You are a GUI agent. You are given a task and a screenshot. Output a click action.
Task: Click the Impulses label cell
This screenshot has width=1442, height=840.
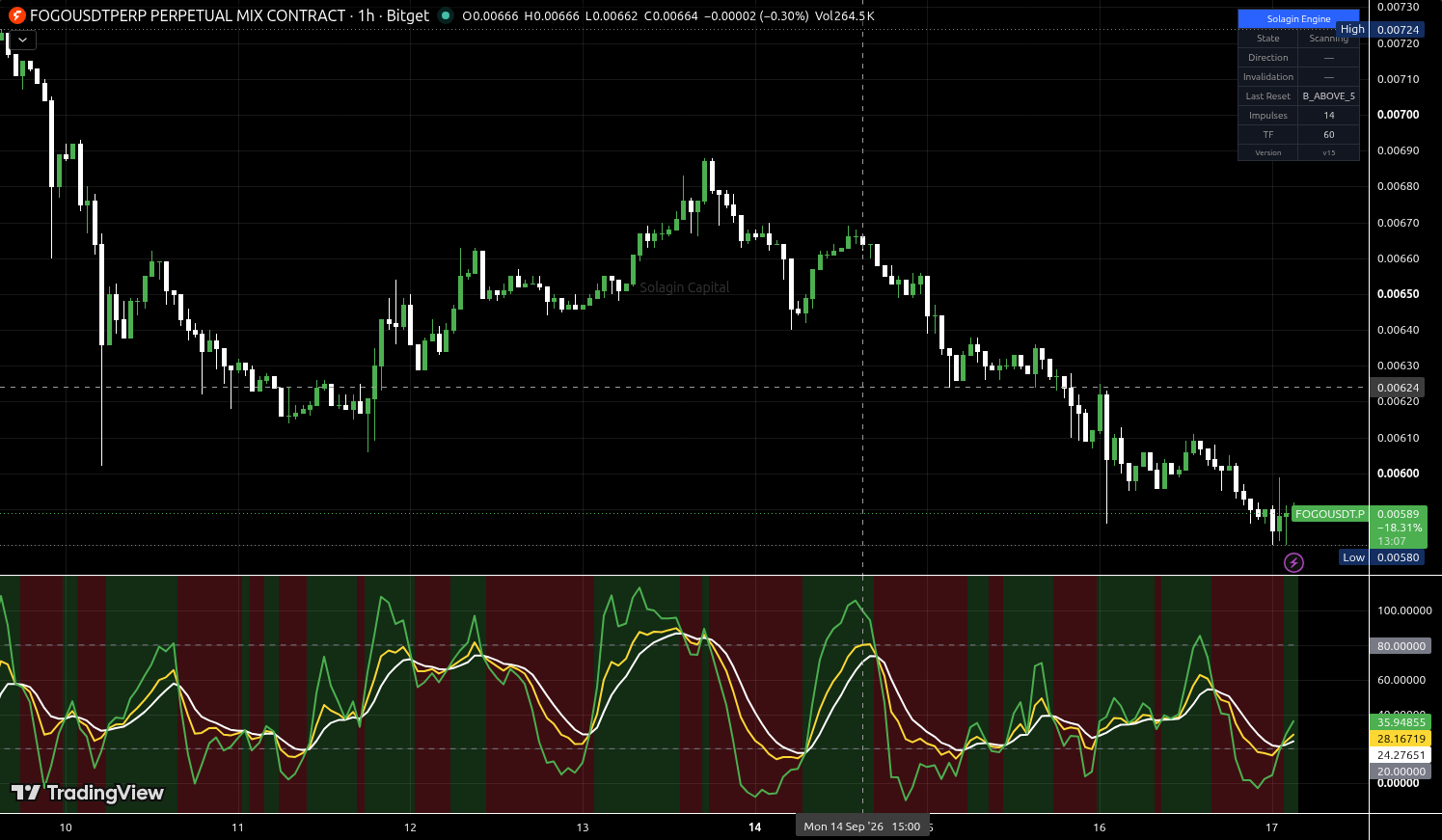point(1267,116)
